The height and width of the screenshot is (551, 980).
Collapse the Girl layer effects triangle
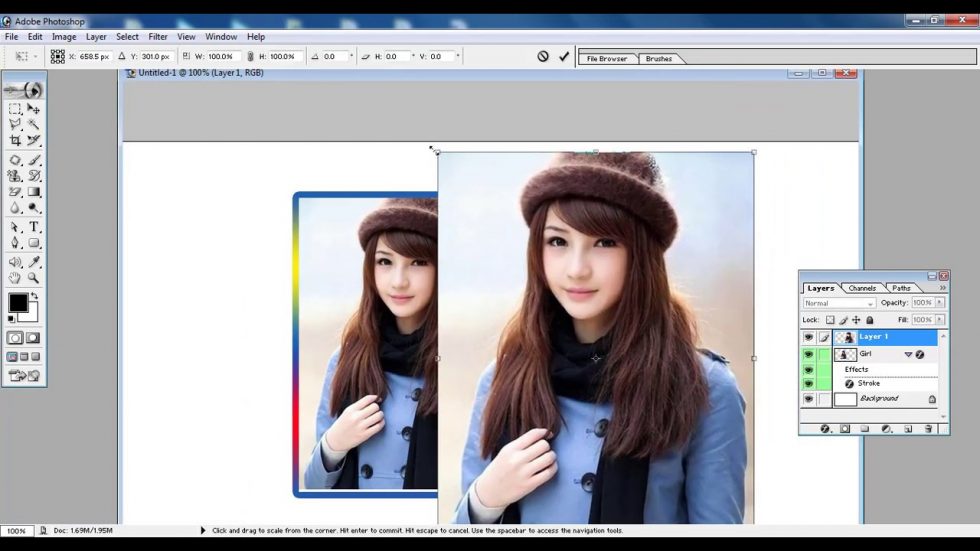(x=908, y=354)
